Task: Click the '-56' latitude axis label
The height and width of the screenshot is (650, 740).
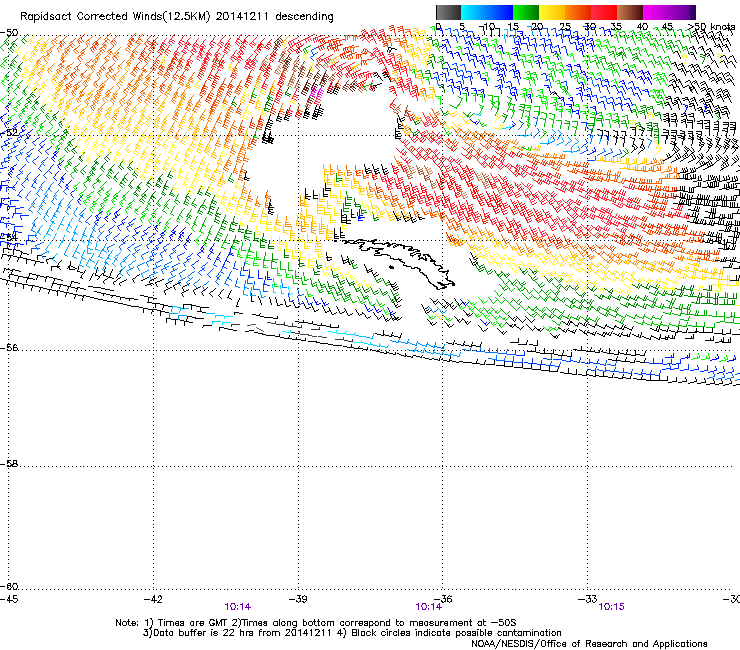Action: point(9,347)
